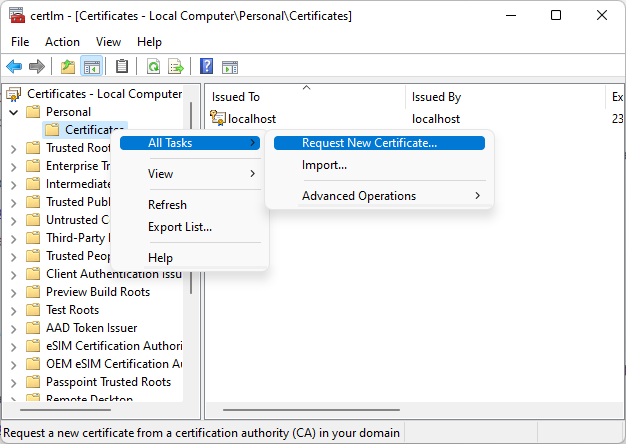Viewport: 626px width, 444px height.
Task: Click the blue Help toolbar icon
Action: pos(206,67)
